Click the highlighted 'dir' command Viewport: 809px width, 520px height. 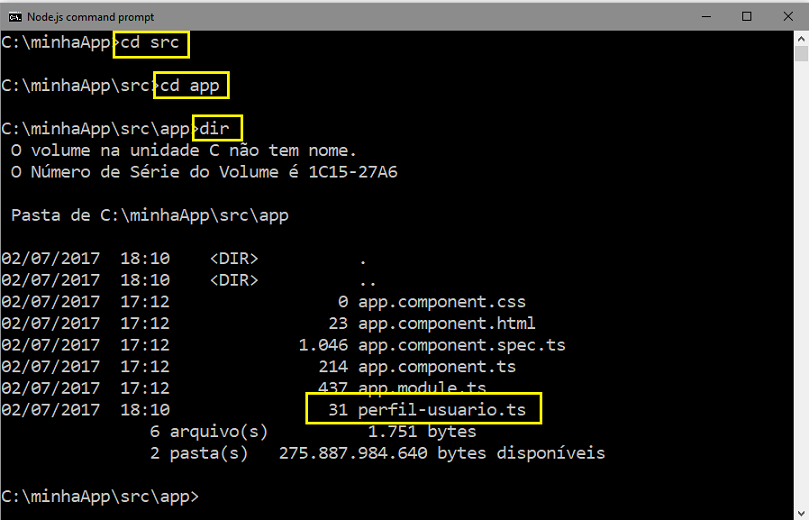(x=217, y=127)
